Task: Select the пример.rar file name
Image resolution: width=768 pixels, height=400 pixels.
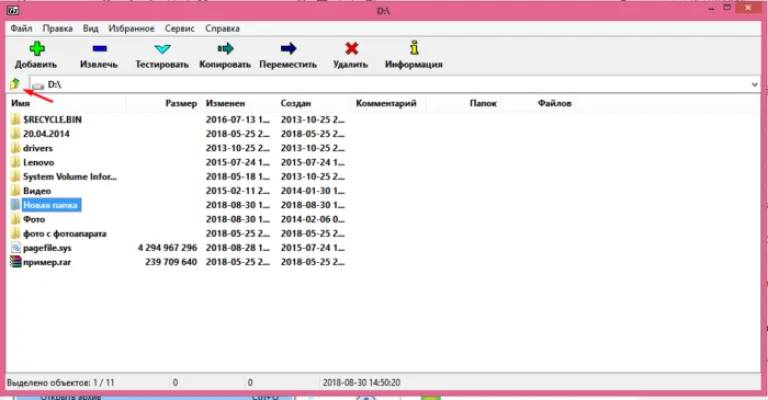Action: [47, 262]
